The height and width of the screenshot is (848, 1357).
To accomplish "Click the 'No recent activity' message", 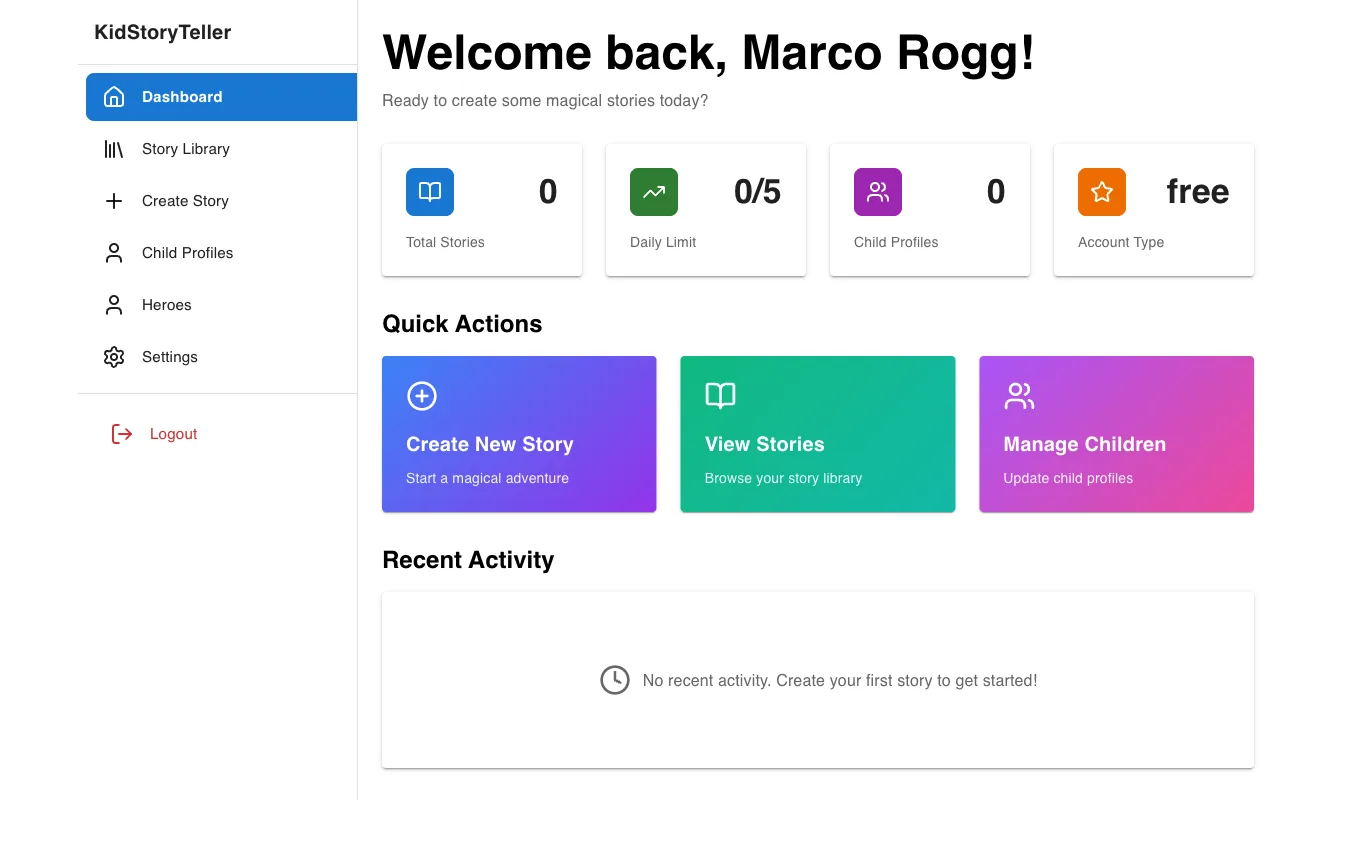I will [x=840, y=680].
